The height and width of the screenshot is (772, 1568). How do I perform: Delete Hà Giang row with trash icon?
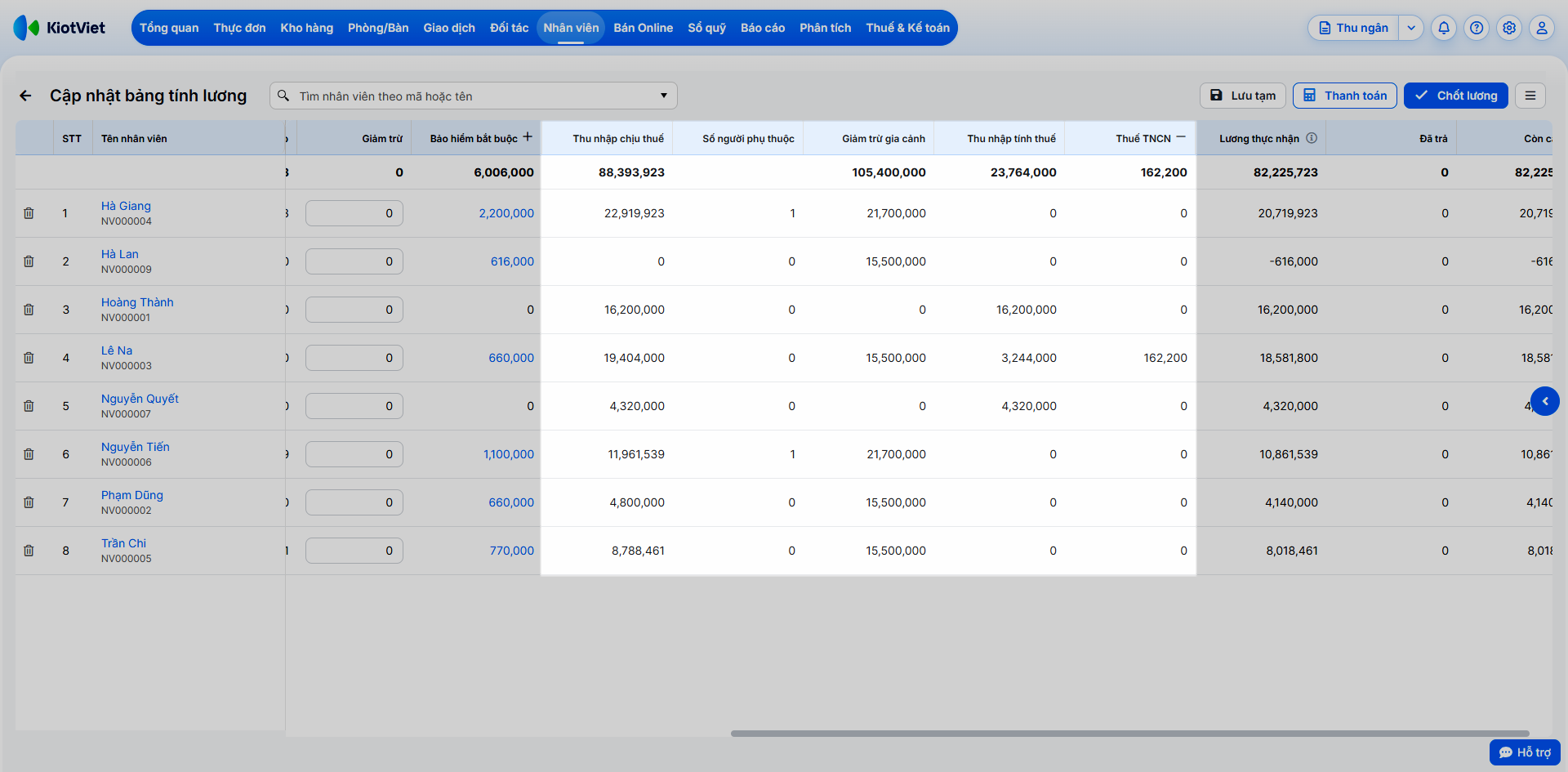pyautogui.click(x=29, y=213)
